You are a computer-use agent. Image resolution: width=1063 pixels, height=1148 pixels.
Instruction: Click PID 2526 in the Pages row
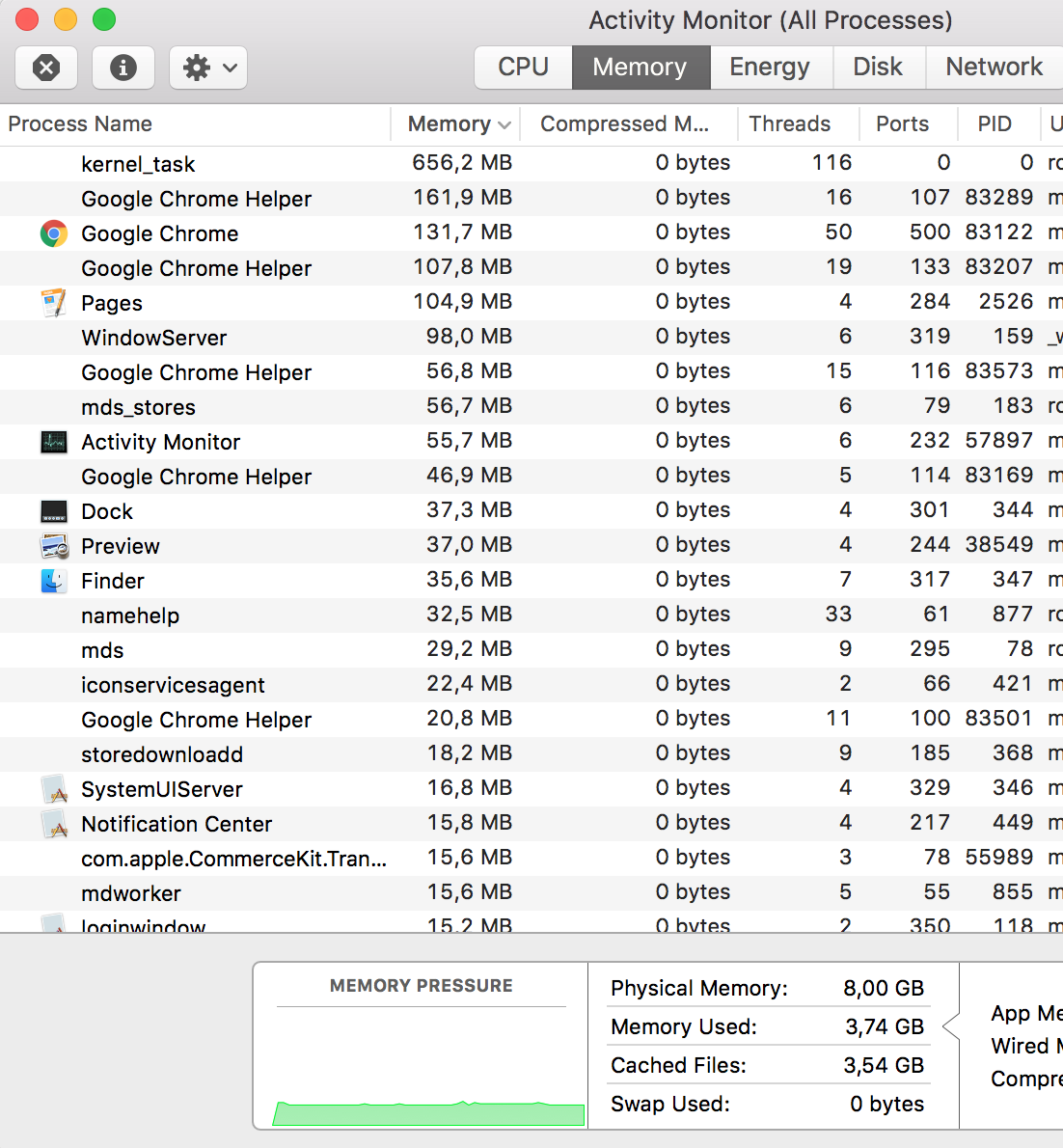1006,302
